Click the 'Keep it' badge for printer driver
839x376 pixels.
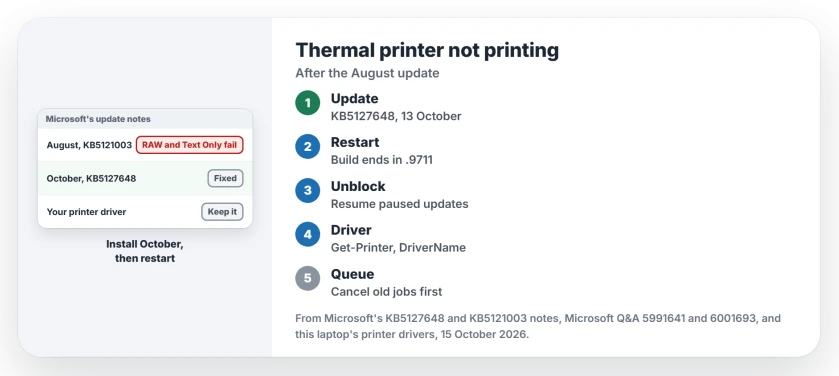click(222, 212)
